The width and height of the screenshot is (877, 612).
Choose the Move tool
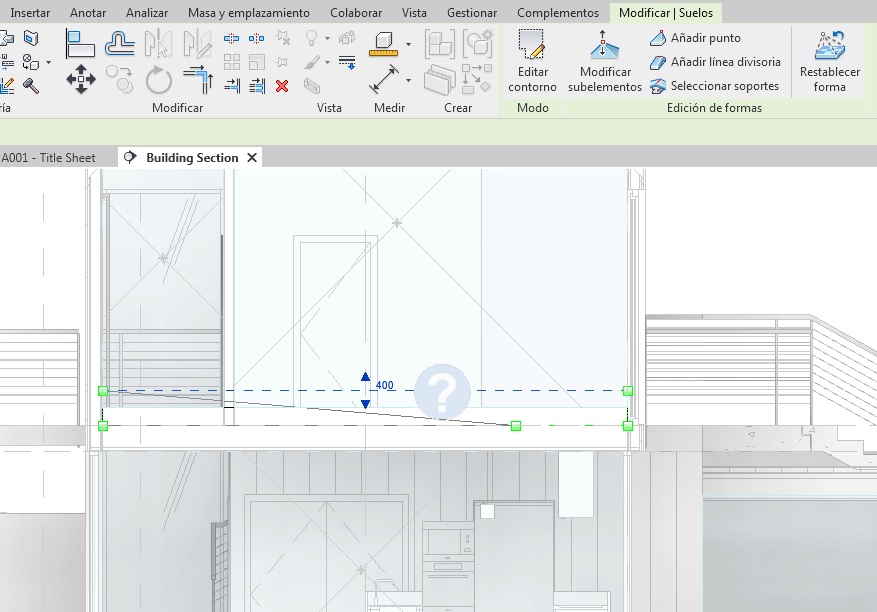(x=81, y=79)
